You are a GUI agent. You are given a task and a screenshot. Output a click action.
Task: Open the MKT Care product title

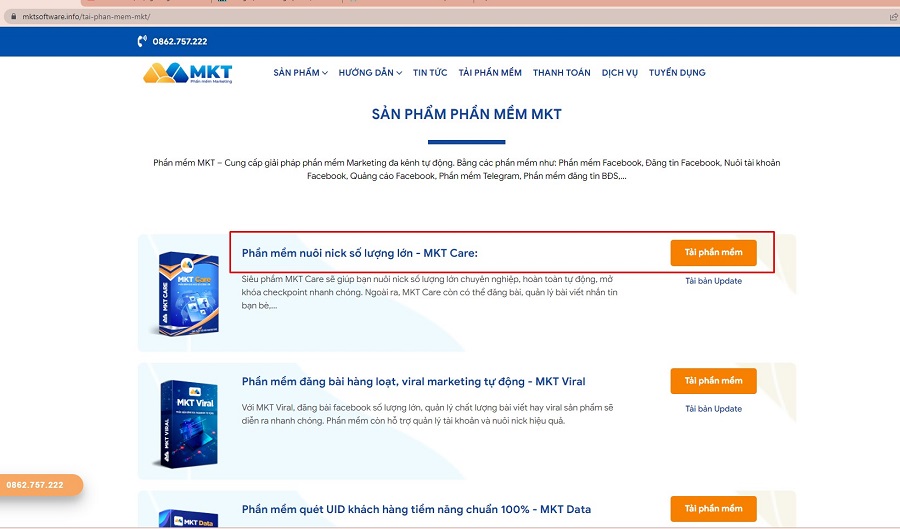pyautogui.click(x=360, y=253)
